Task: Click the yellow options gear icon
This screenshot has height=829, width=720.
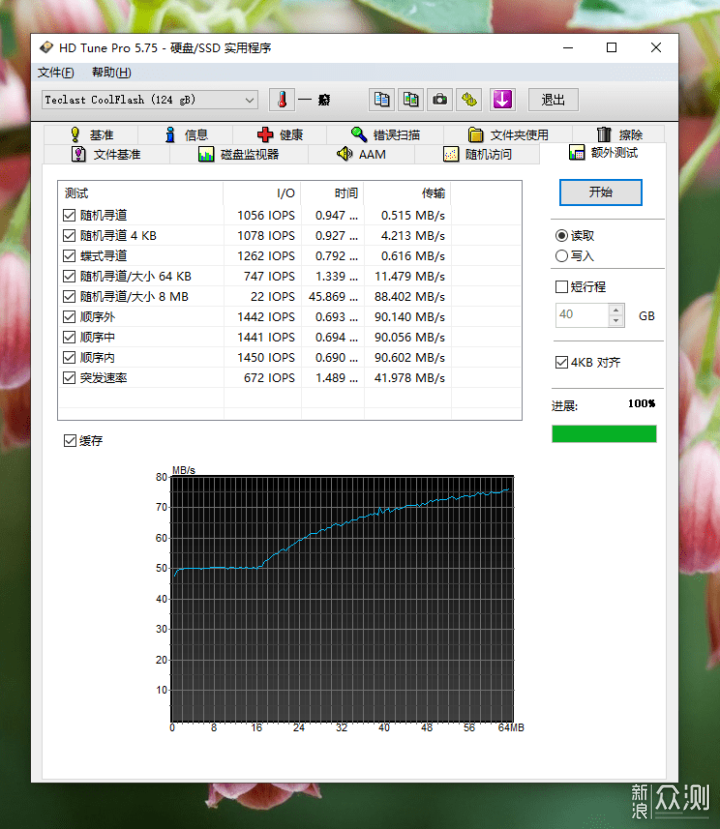Action: pos(468,99)
